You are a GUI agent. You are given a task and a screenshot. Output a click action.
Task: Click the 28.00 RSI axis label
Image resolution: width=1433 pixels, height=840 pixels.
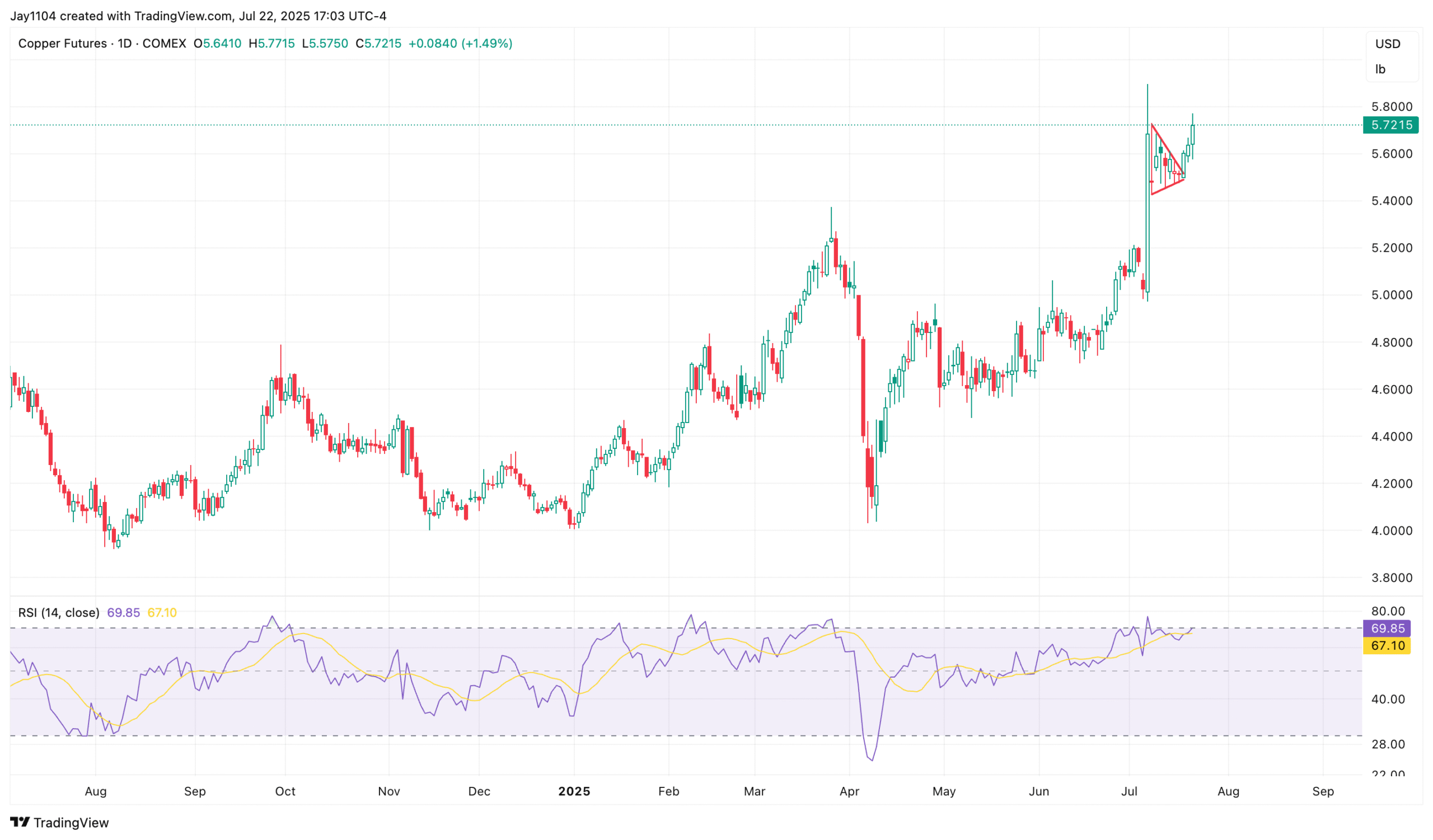click(x=1388, y=744)
